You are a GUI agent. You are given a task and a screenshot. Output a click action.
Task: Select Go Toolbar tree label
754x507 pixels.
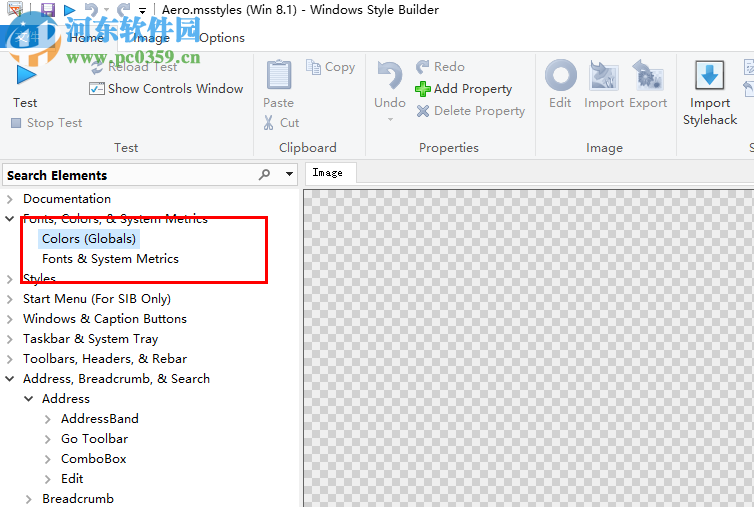[94, 439]
